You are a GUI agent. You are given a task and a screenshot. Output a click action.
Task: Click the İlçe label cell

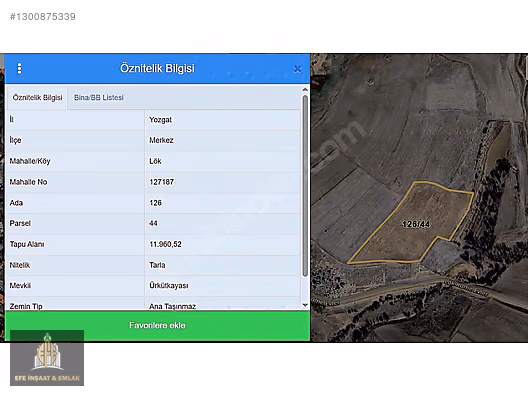(75, 140)
